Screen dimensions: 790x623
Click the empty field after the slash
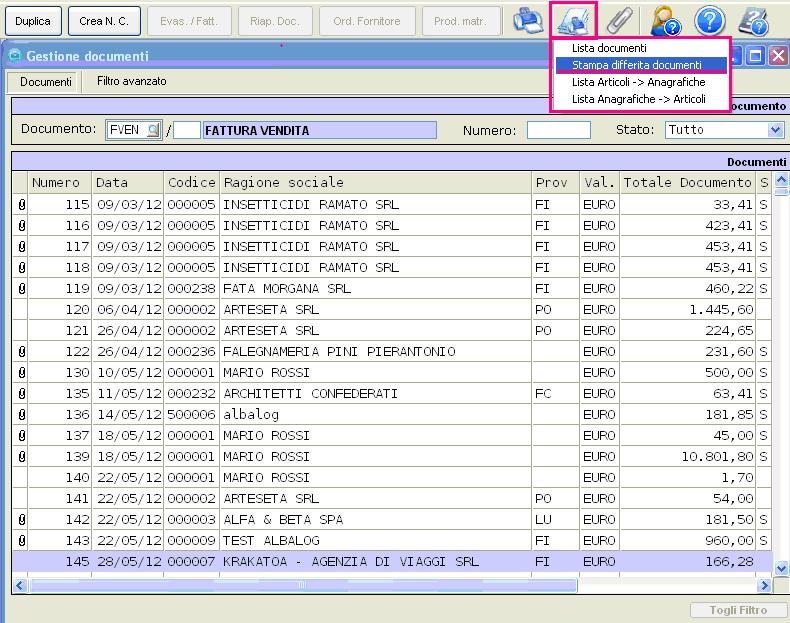(187, 130)
